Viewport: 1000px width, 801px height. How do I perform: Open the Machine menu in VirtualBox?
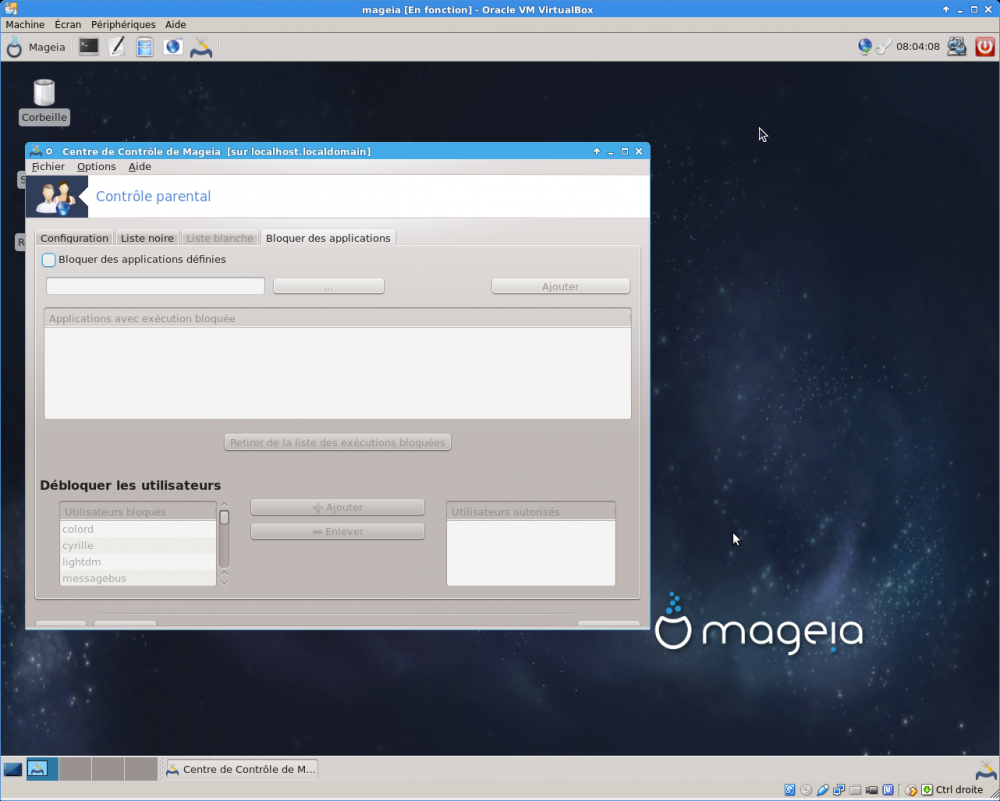(x=25, y=24)
